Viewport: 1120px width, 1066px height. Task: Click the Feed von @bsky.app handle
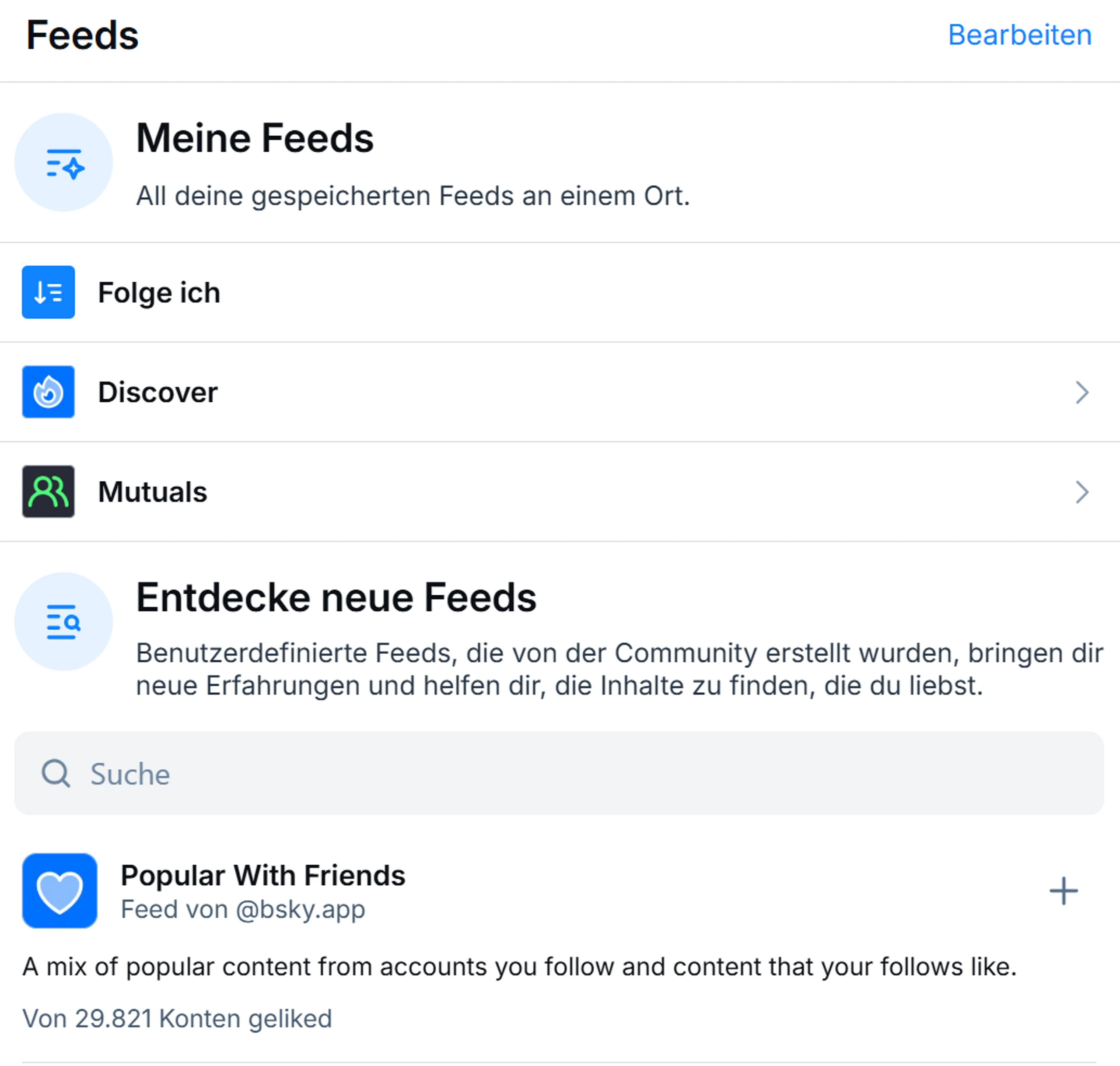point(243,909)
